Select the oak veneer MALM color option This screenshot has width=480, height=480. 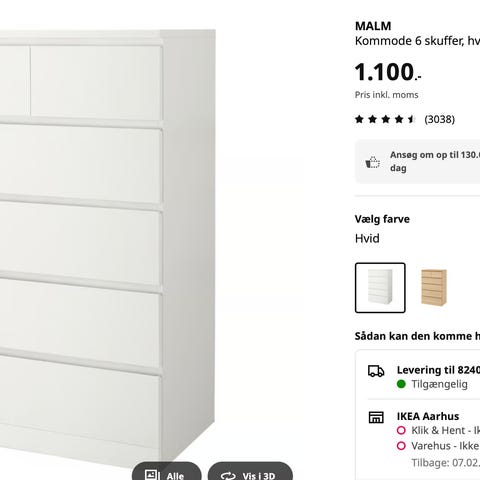(x=434, y=288)
